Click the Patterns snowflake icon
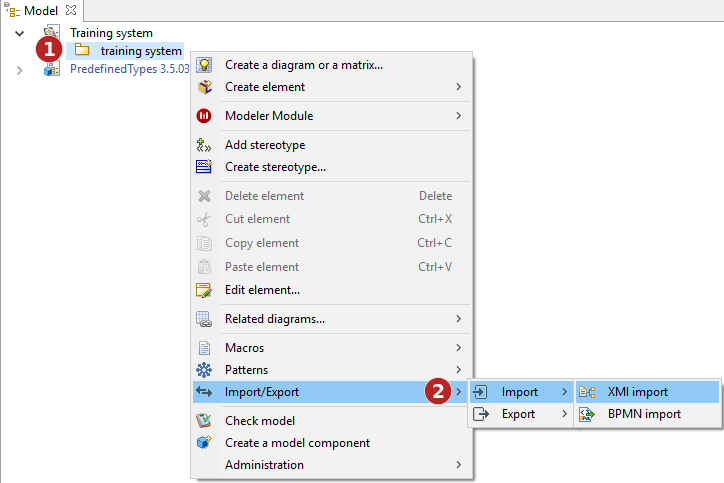 204,370
